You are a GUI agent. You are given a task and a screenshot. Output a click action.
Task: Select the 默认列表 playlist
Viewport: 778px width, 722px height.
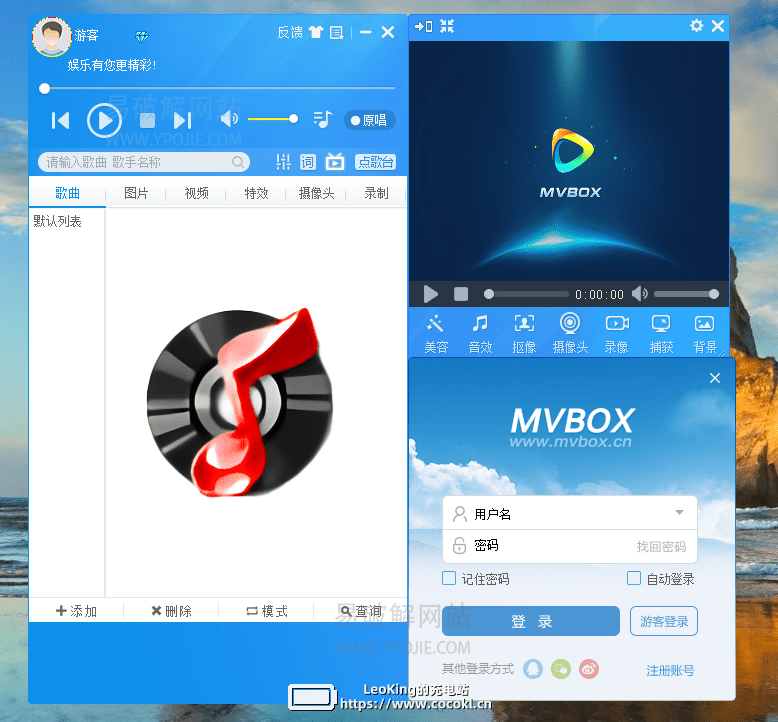pos(58,221)
